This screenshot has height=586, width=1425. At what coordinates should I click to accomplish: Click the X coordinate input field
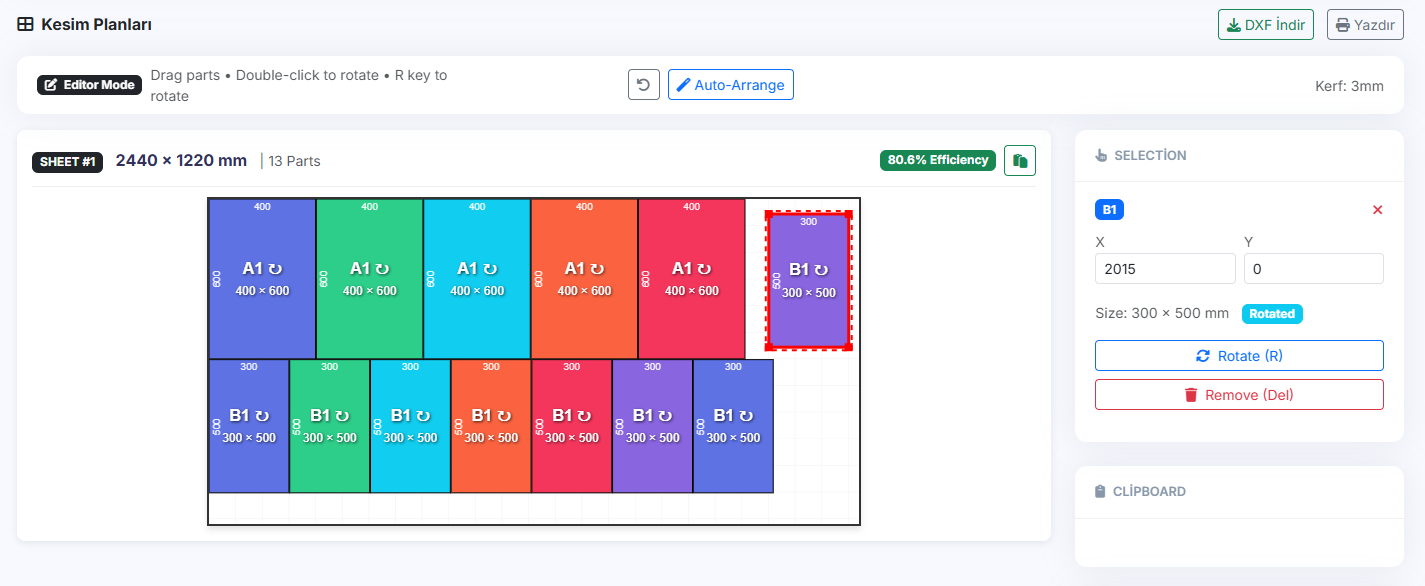[x=1164, y=268]
